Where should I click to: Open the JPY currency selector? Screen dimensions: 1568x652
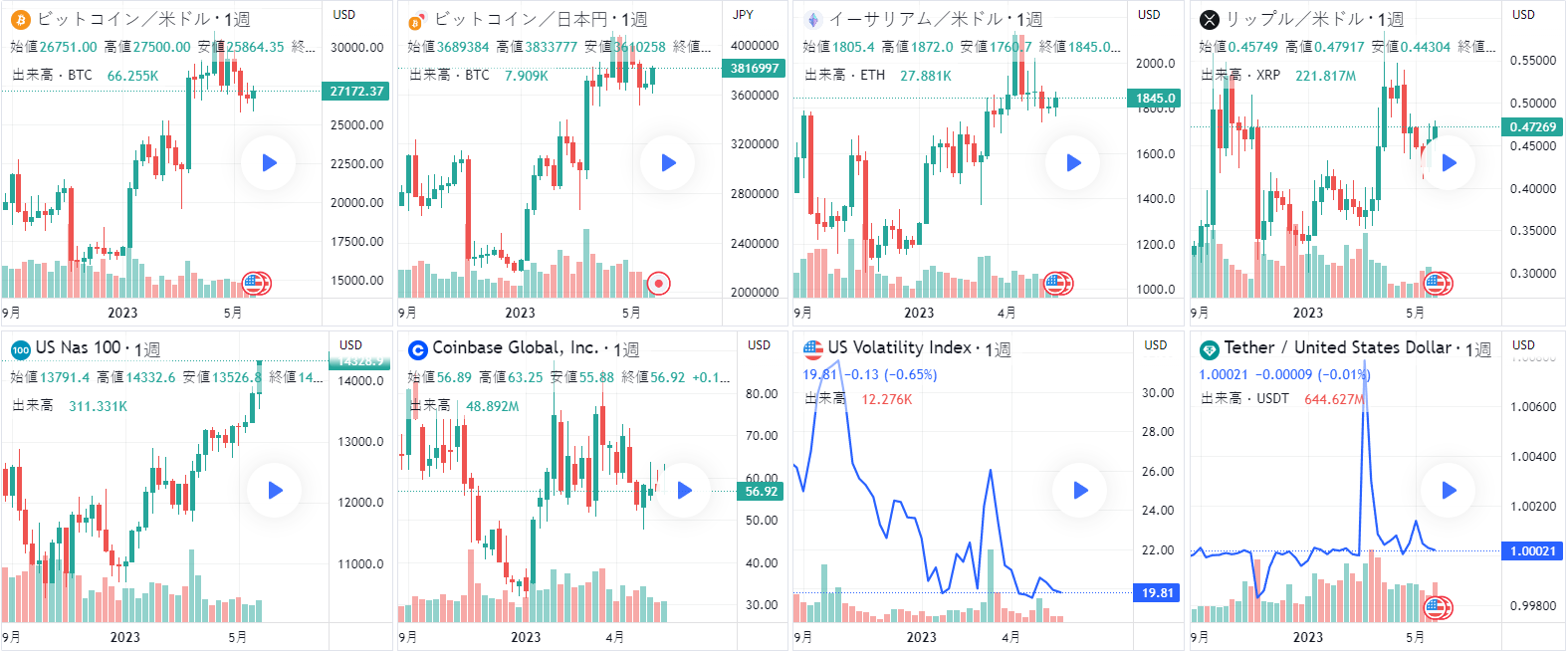pyautogui.click(x=743, y=15)
